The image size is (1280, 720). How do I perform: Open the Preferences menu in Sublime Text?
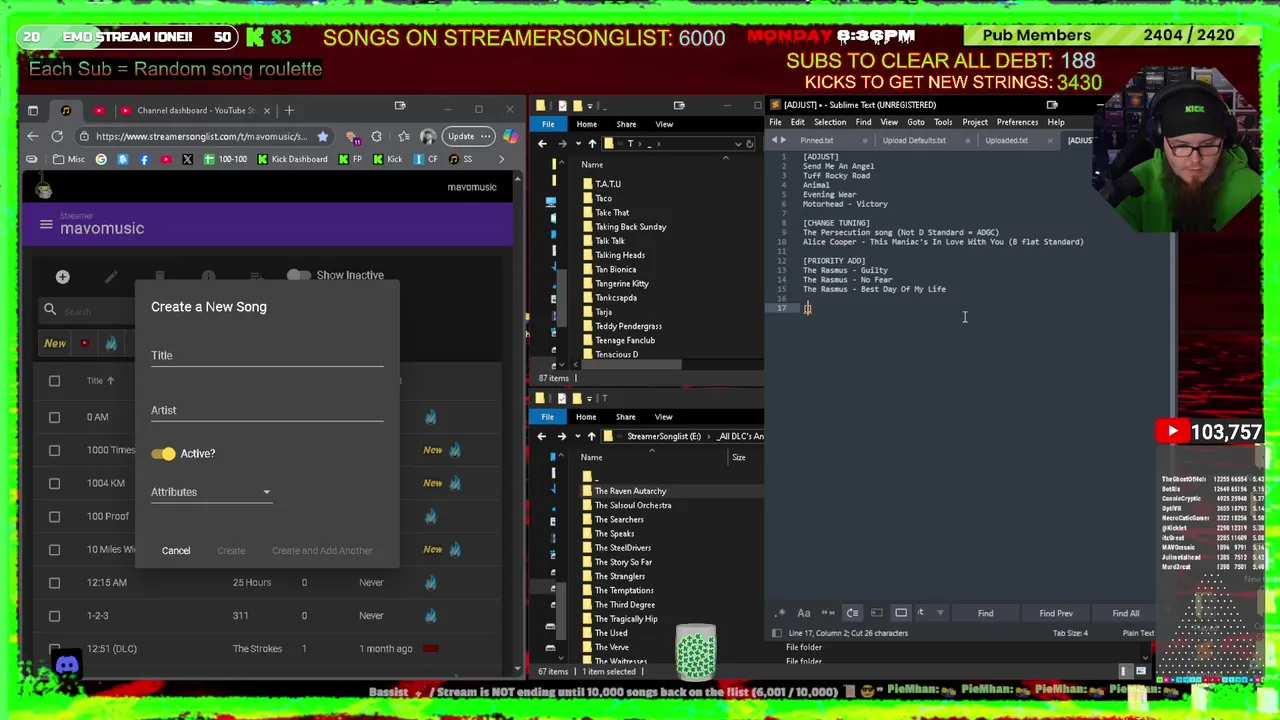[x=1017, y=122]
